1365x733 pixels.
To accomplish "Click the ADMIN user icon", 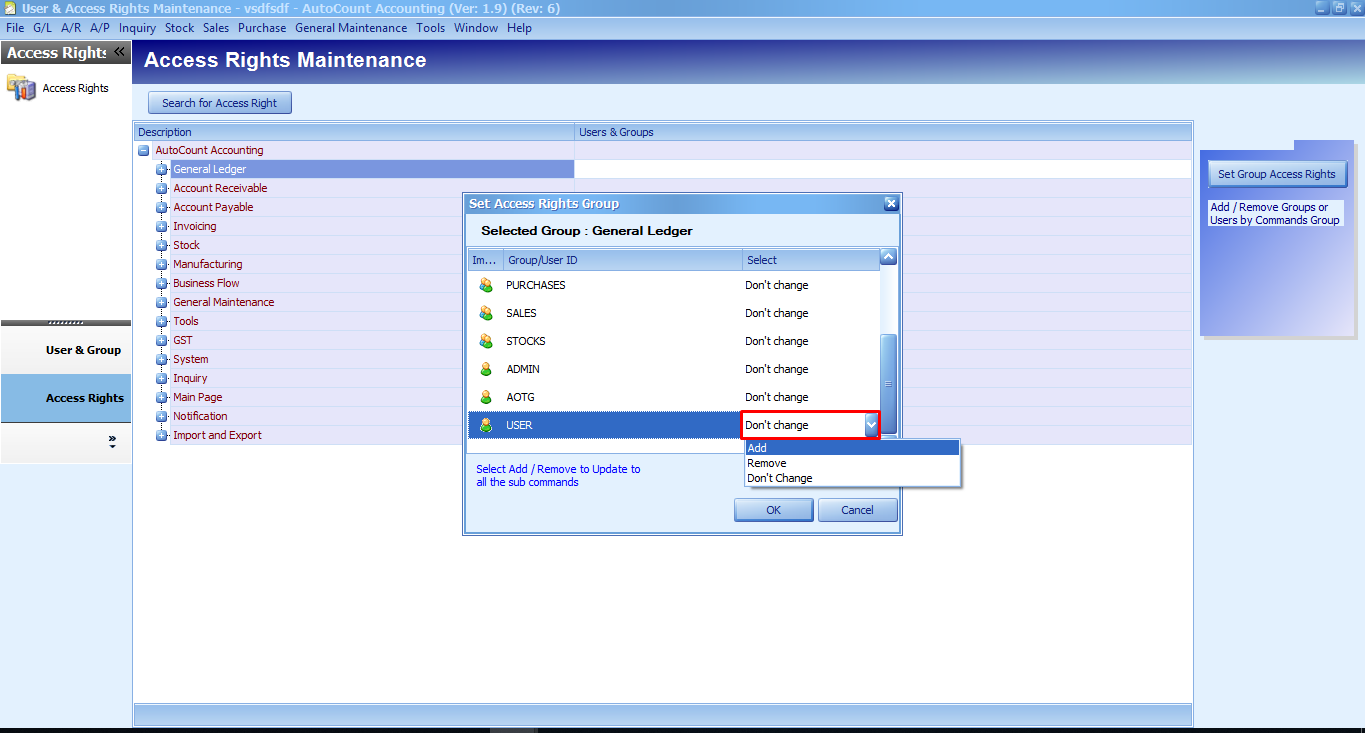I will click(x=486, y=369).
